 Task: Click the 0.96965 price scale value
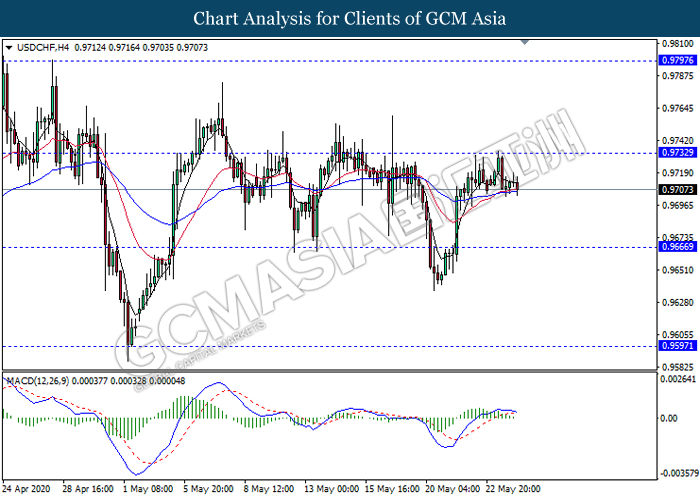(x=678, y=205)
